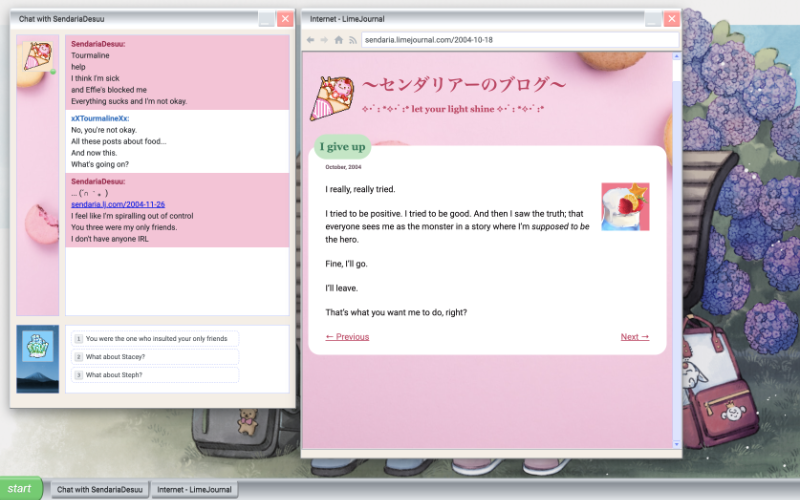Open the strawberry cake post thumbnail

tap(625, 207)
